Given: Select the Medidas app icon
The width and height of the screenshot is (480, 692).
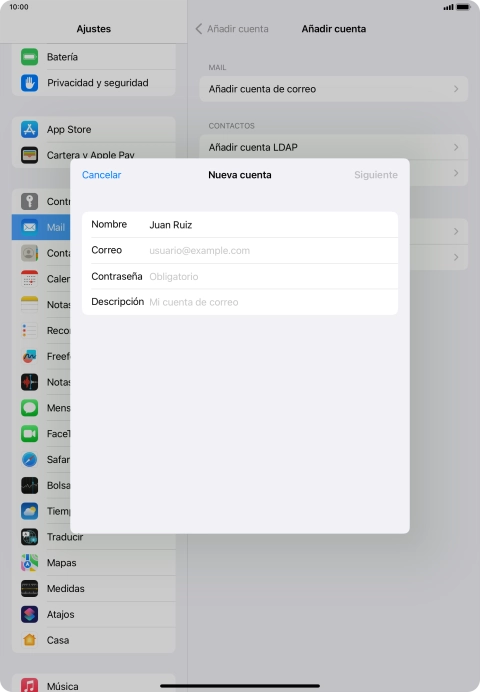Looking at the screenshot, I should [x=30, y=588].
